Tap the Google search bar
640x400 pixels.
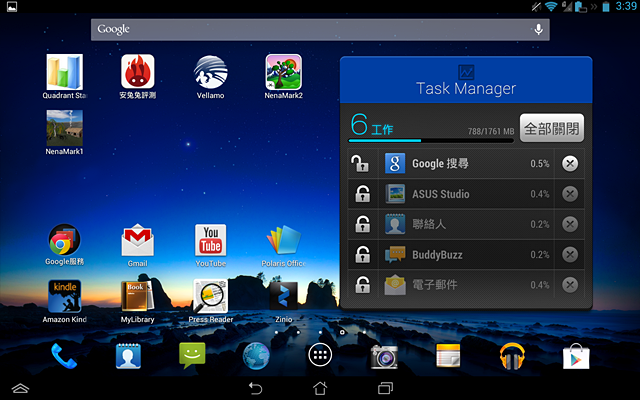click(x=320, y=29)
